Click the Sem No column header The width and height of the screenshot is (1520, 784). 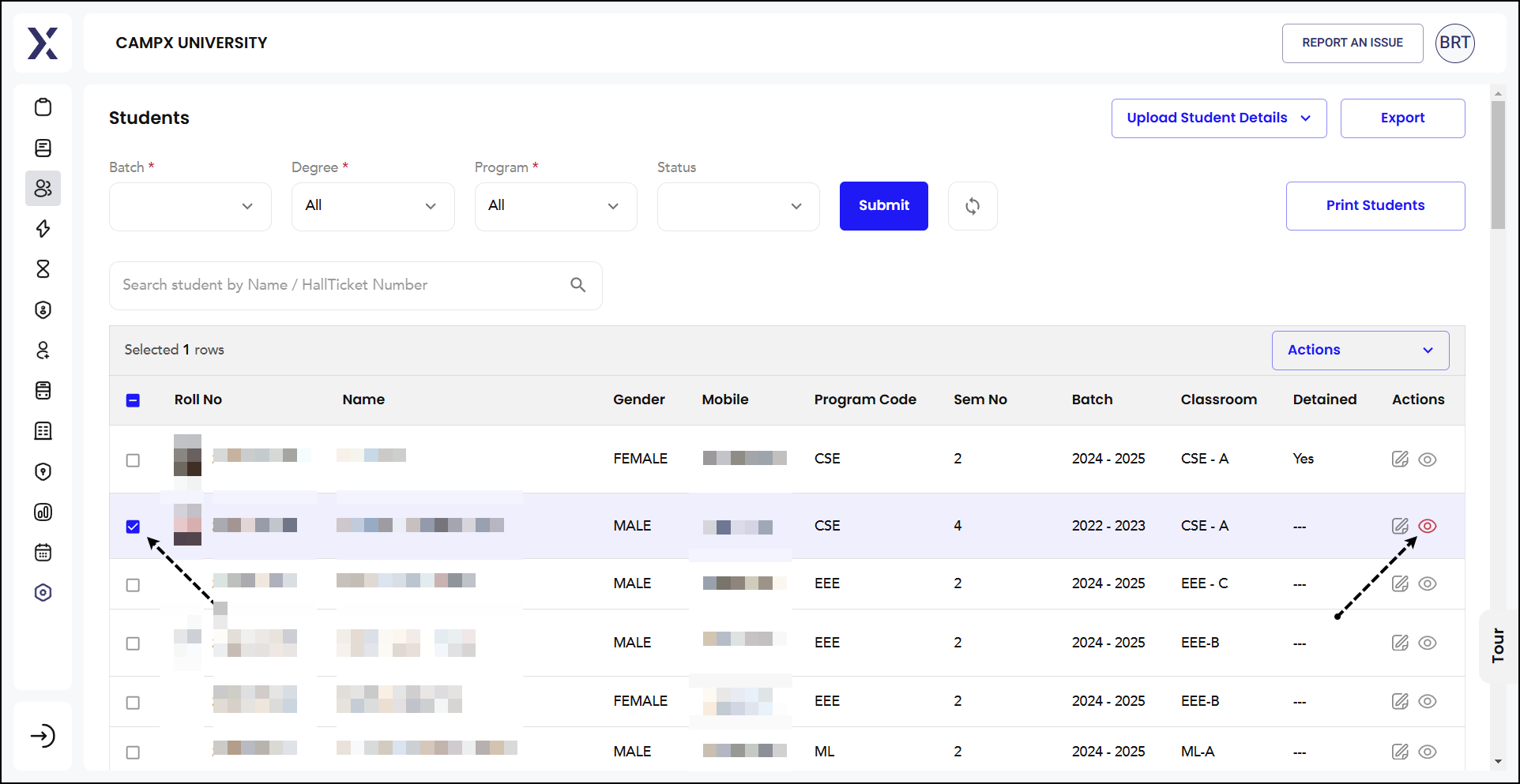pos(980,400)
